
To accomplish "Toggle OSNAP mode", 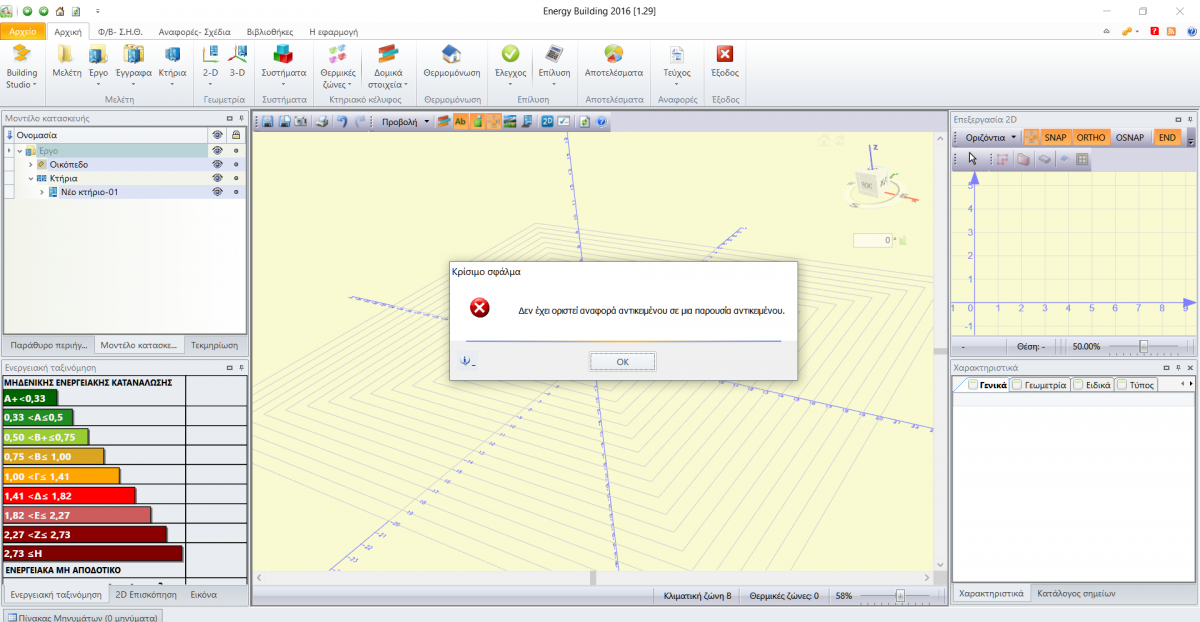I will [x=1130, y=137].
